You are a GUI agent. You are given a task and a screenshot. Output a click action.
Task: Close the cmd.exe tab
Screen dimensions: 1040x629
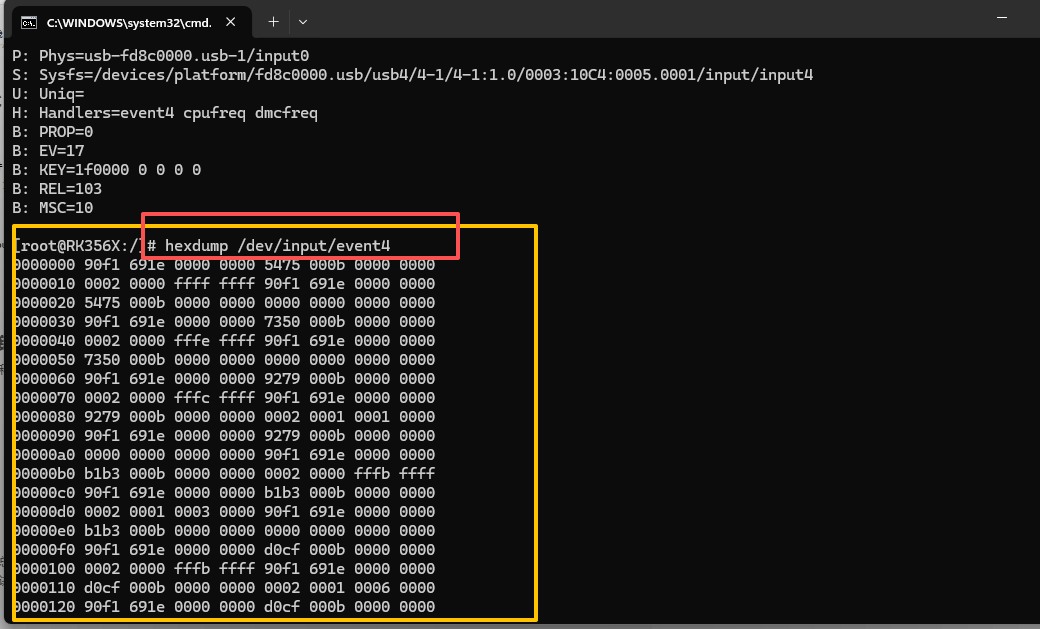231,22
